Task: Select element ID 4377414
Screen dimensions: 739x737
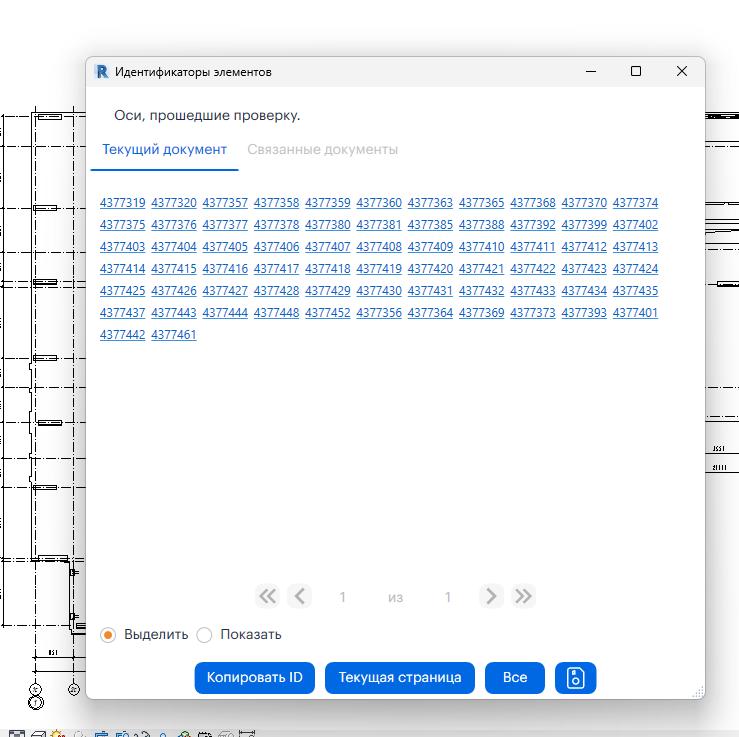Action: pyautogui.click(x=123, y=269)
